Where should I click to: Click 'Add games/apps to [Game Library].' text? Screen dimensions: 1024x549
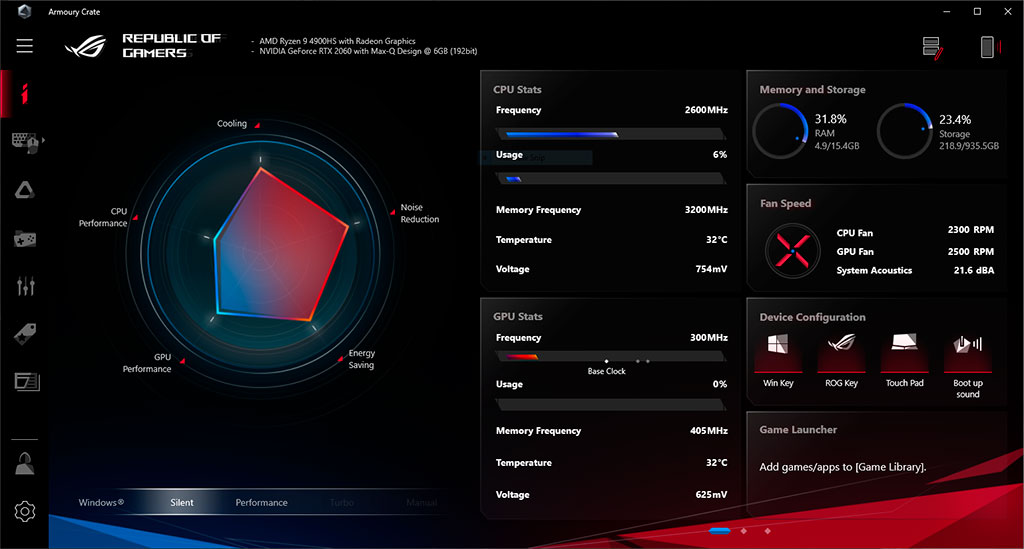click(842, 467)
